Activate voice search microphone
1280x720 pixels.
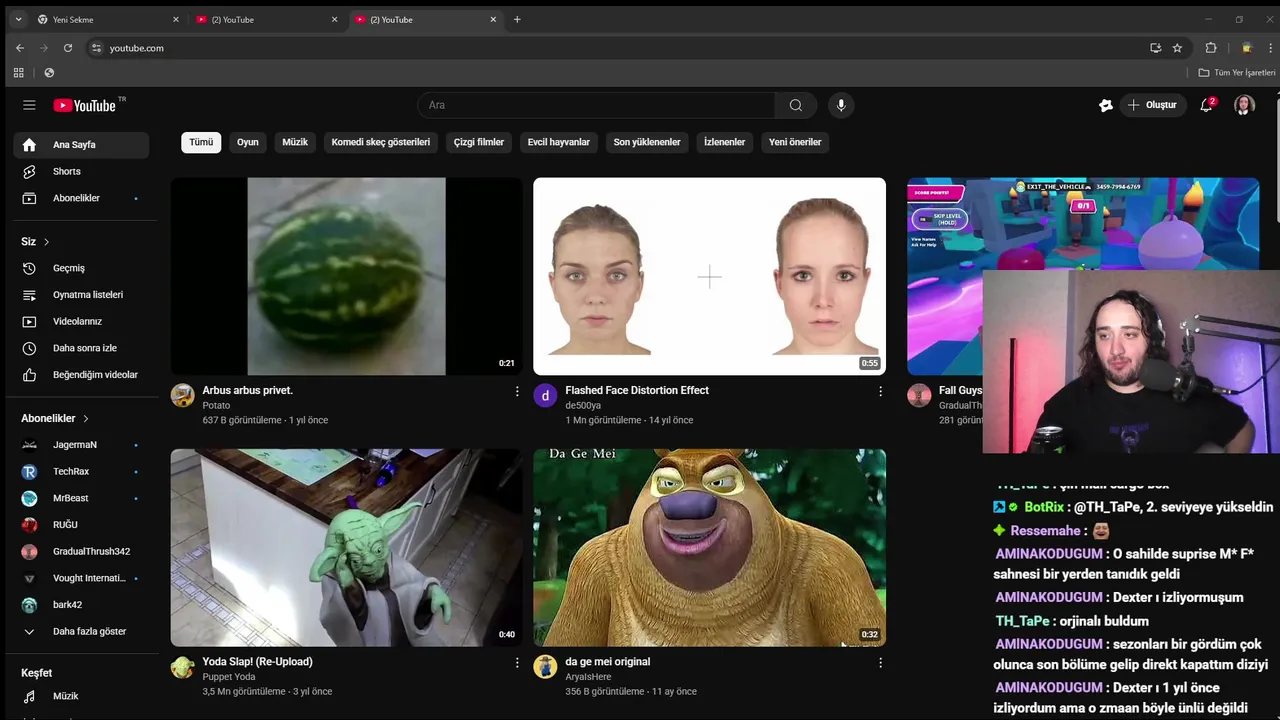841,105
